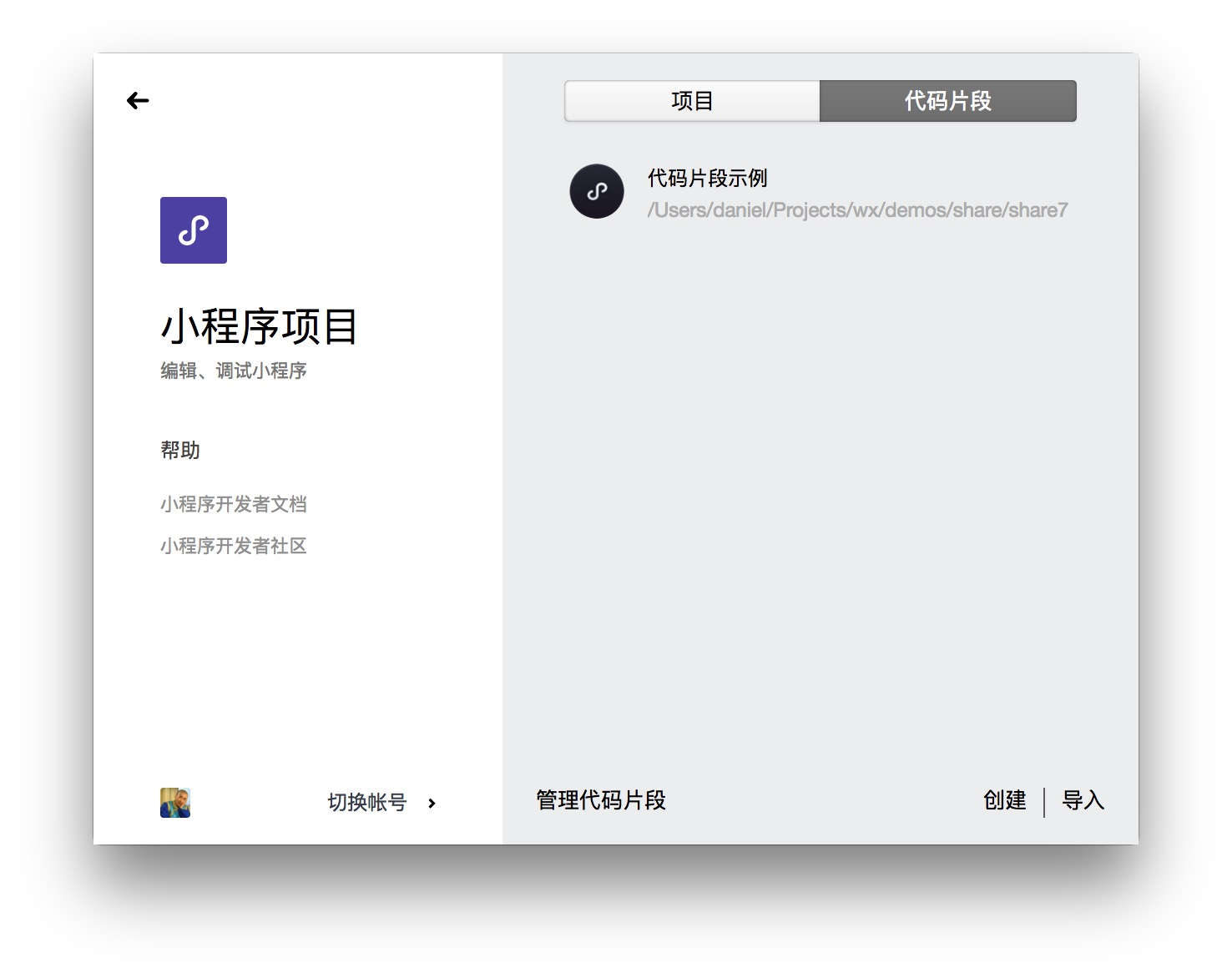Click 切换帐号 to switch account
The height and width of the screenshot is (978, 1232).
point(366,803)
